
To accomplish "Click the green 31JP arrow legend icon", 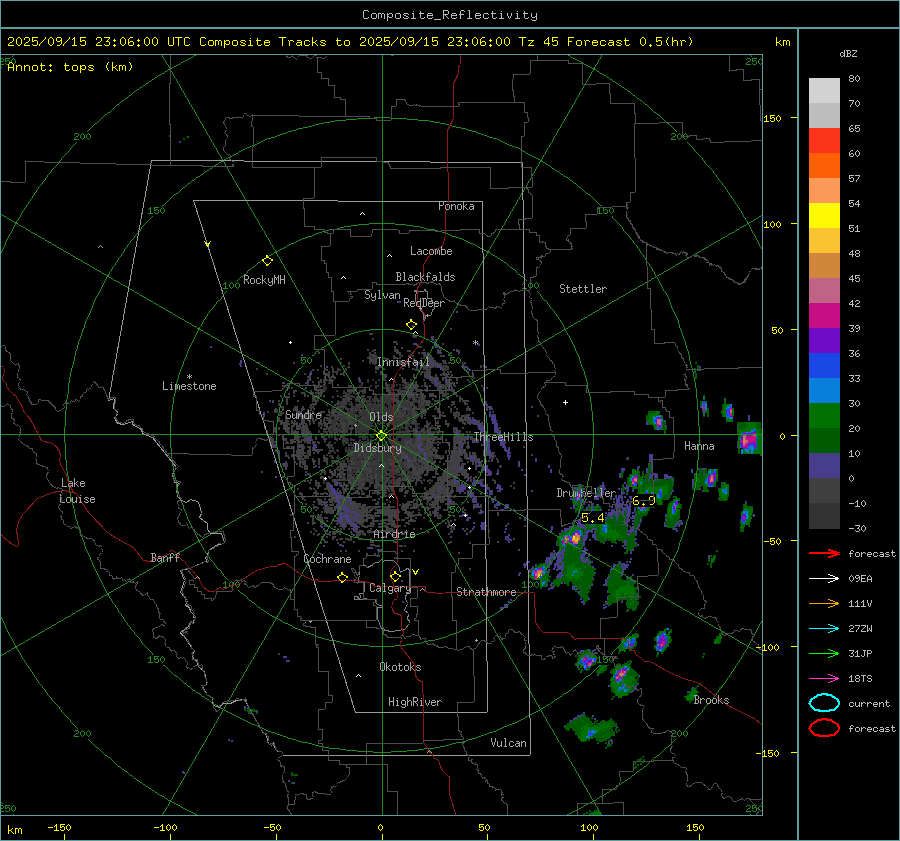I will click(x=824, y=653).
